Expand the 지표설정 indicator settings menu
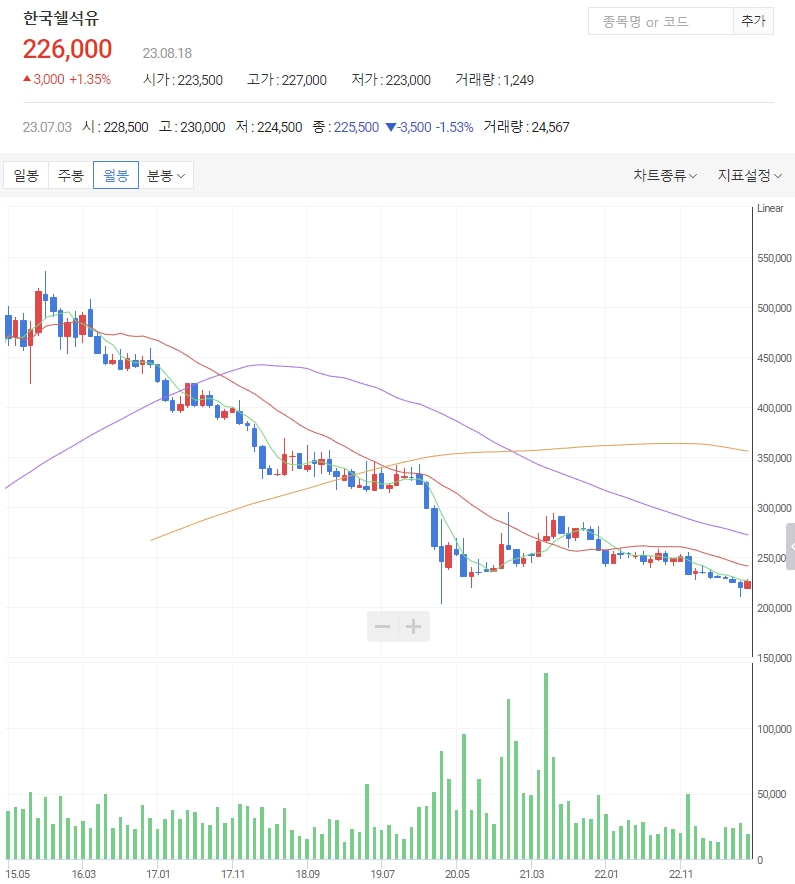 (x=749, y=175)
